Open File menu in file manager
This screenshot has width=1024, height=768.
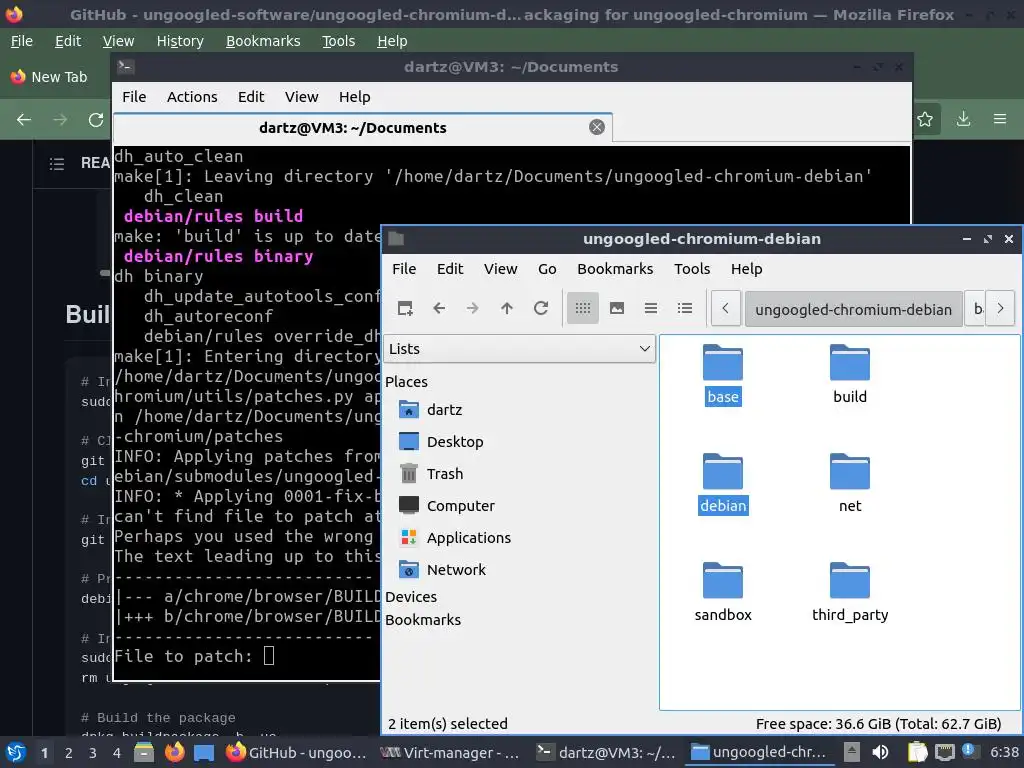point(404,269)
